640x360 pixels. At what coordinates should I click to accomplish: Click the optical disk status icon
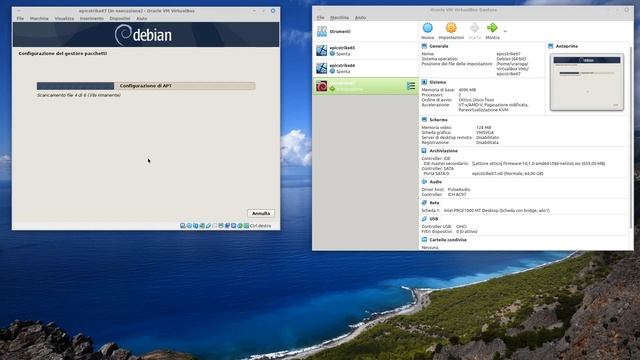click(189, 226)
